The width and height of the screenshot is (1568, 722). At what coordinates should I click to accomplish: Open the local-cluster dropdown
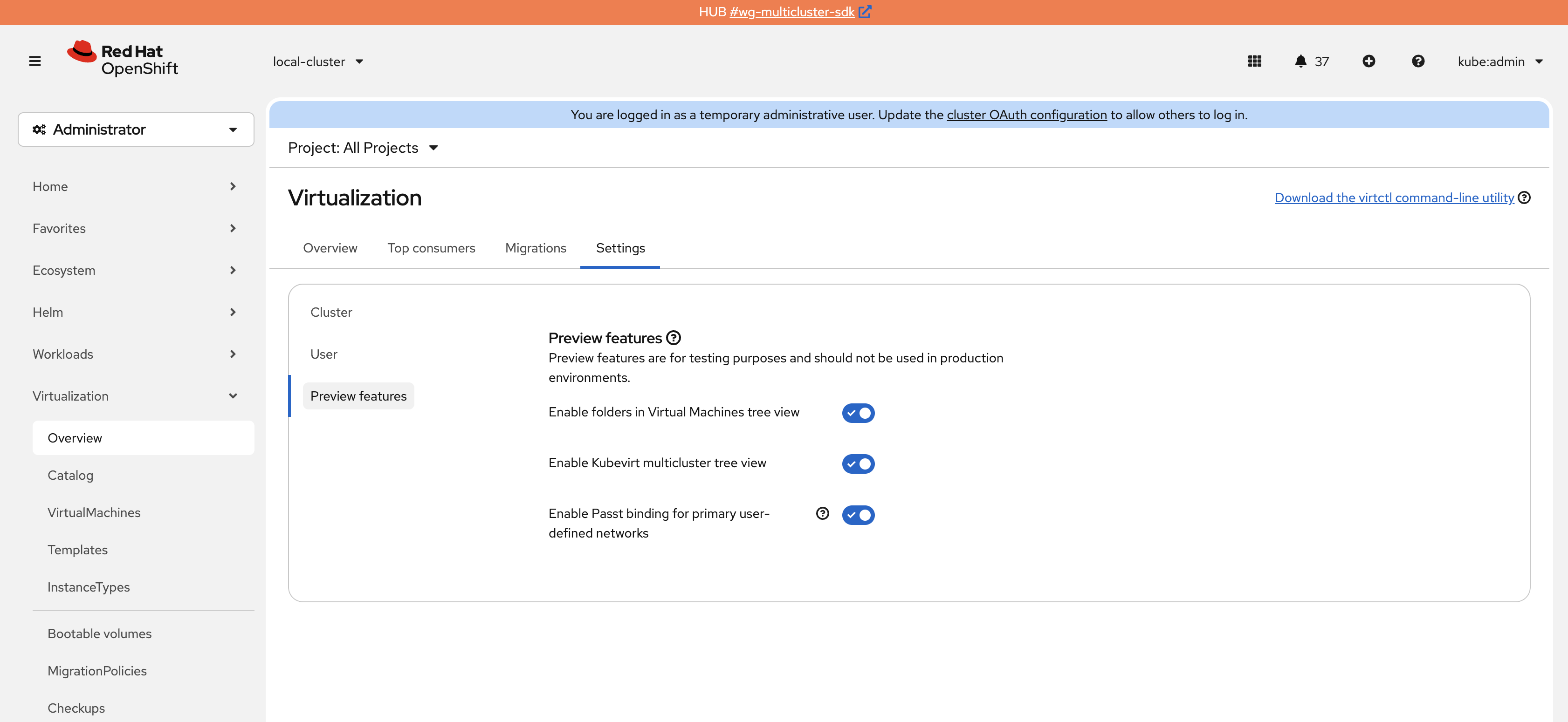tap(318, 61)
